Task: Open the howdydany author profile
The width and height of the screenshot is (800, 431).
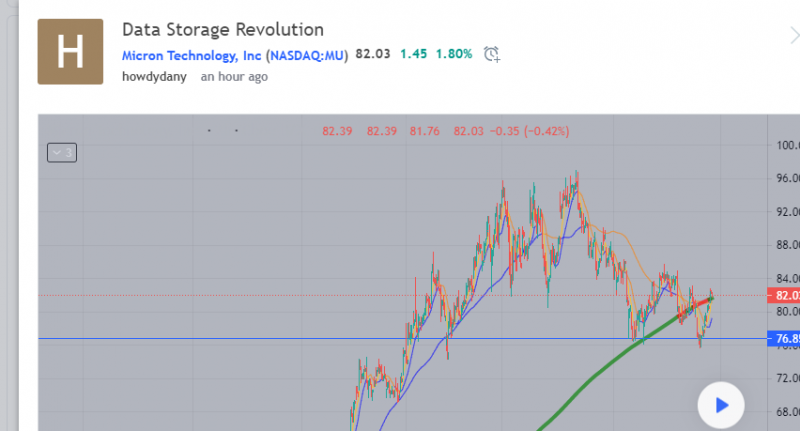Action: pyautogui.click(x=155, y=76)
